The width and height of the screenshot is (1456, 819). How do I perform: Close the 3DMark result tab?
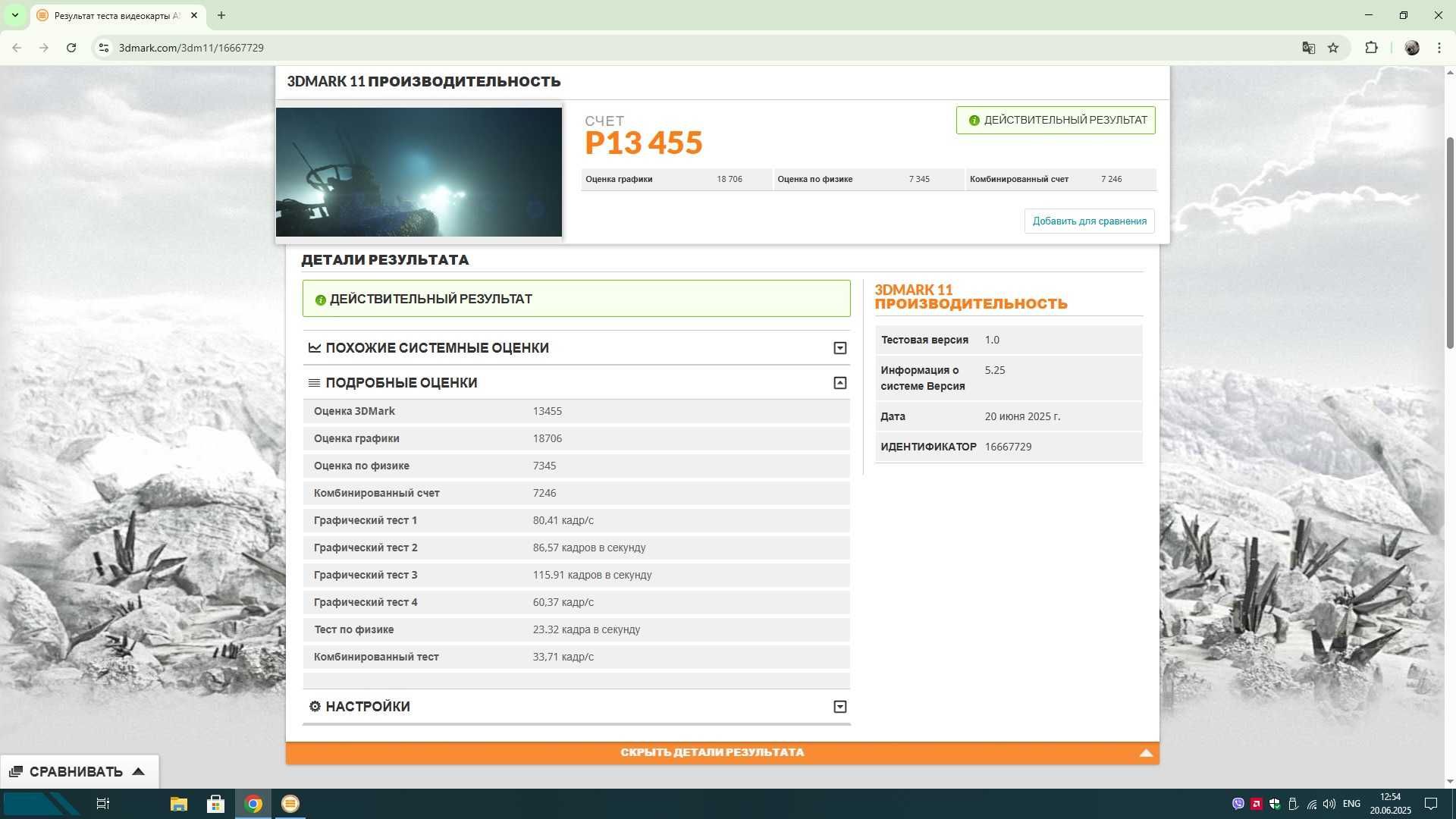click(x=193, y=15)
